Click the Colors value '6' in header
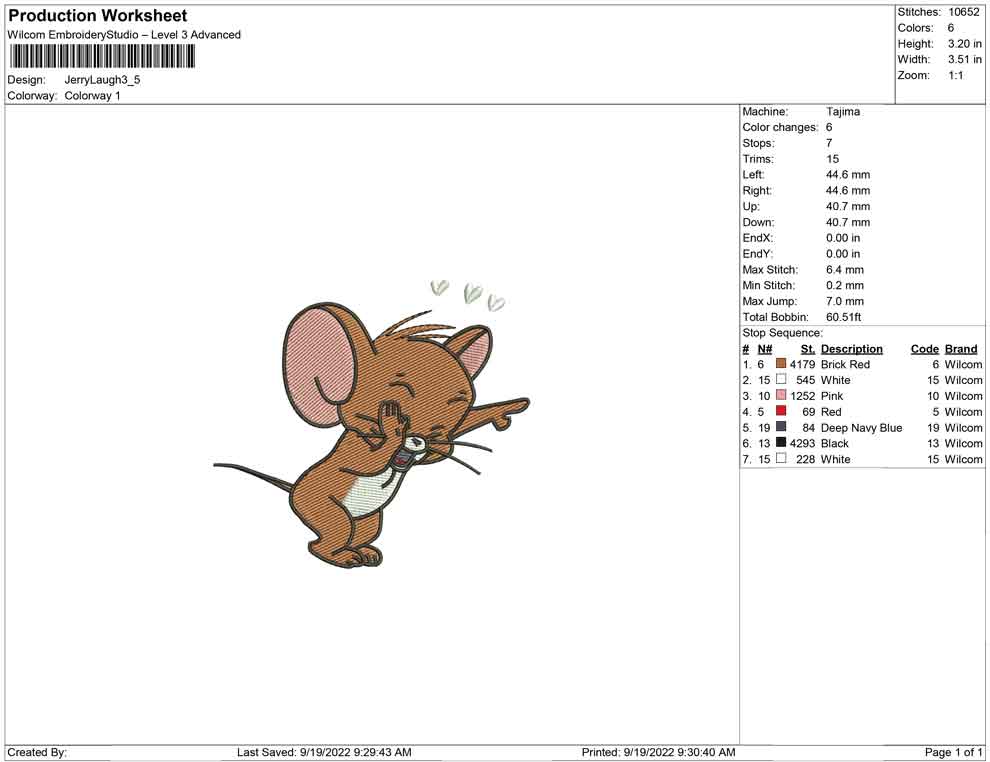 tap(951, 28)
